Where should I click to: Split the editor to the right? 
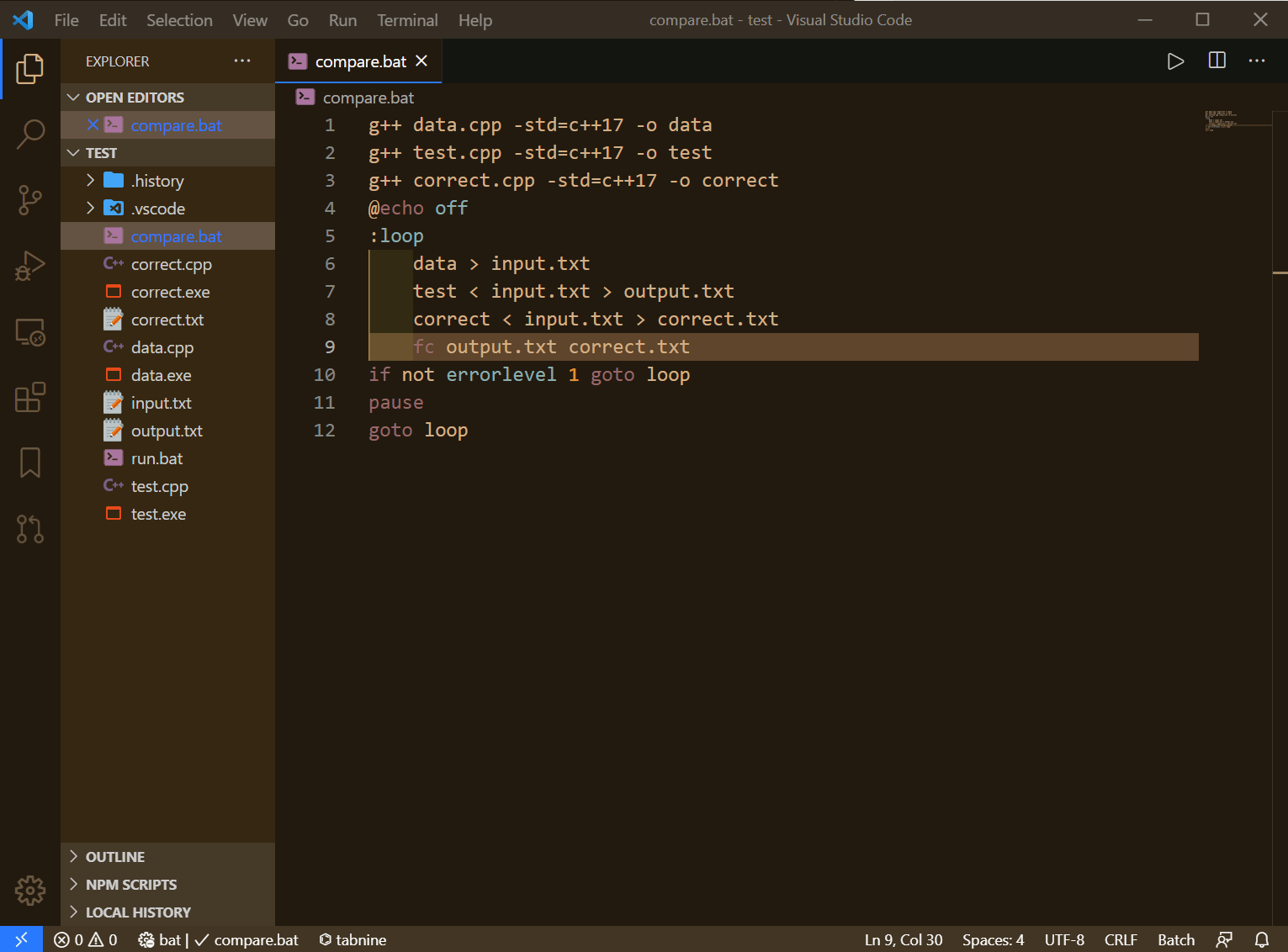pyautogui.click(x=1216, y=61)
